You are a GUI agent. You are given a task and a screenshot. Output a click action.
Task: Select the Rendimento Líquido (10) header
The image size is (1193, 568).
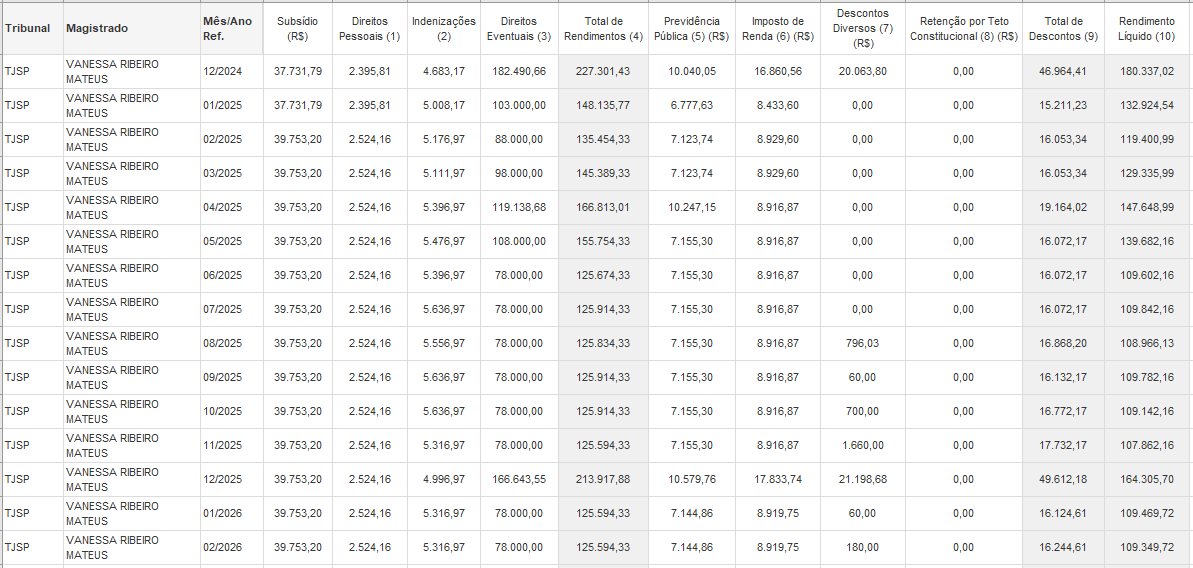point(1147,29)
